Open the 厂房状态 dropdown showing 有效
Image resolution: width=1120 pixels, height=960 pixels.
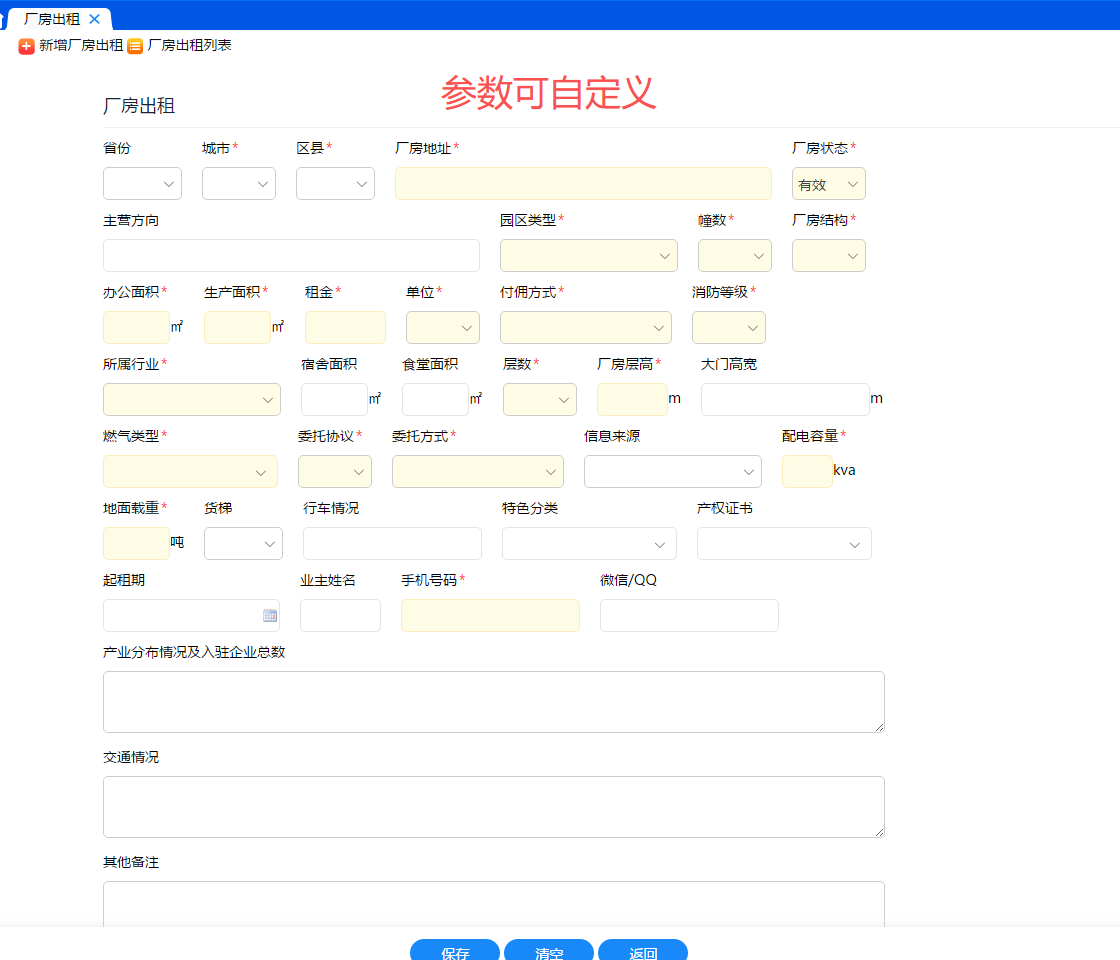coord(828,184)
